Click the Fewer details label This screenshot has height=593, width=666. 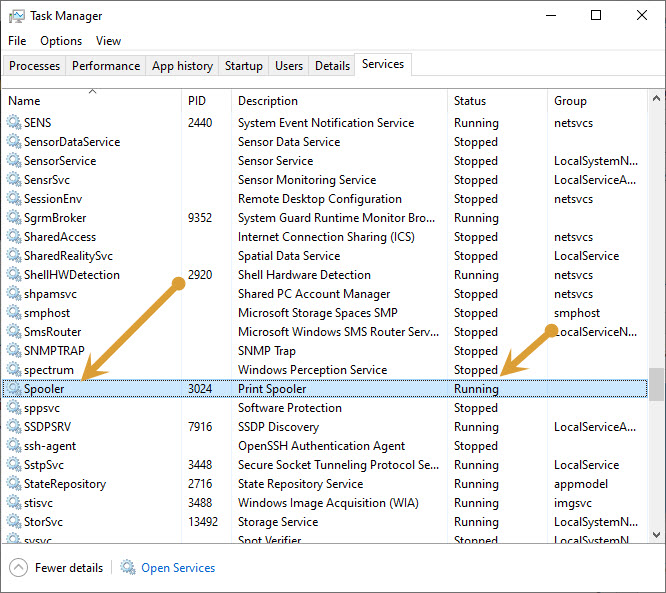pyautogui.click(x=69, y=568)
